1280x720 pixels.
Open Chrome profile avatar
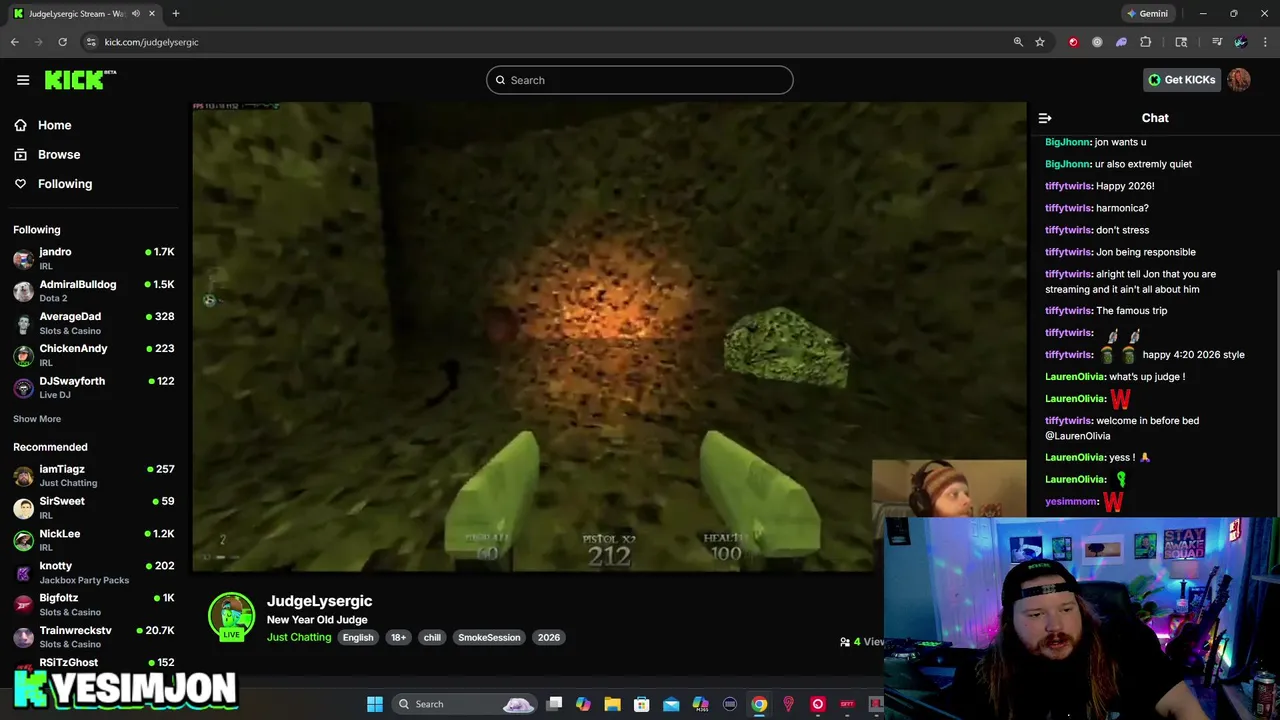1241,42
